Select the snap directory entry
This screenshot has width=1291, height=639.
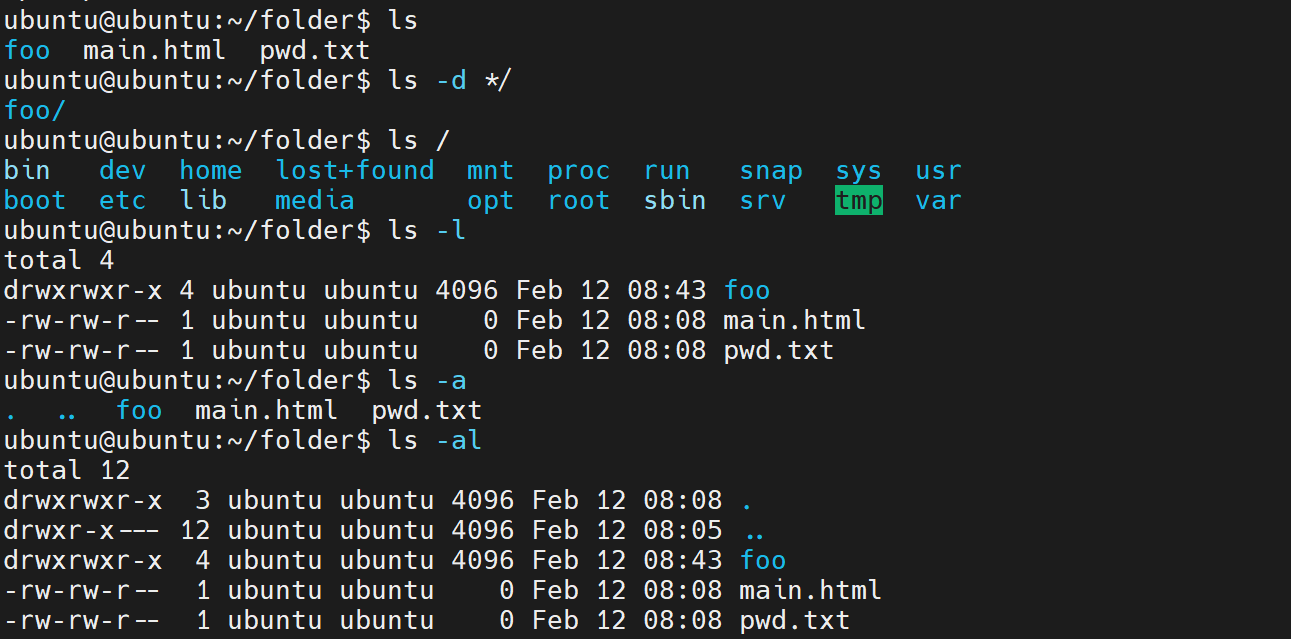pyautogui.click(x=771, y=170)
